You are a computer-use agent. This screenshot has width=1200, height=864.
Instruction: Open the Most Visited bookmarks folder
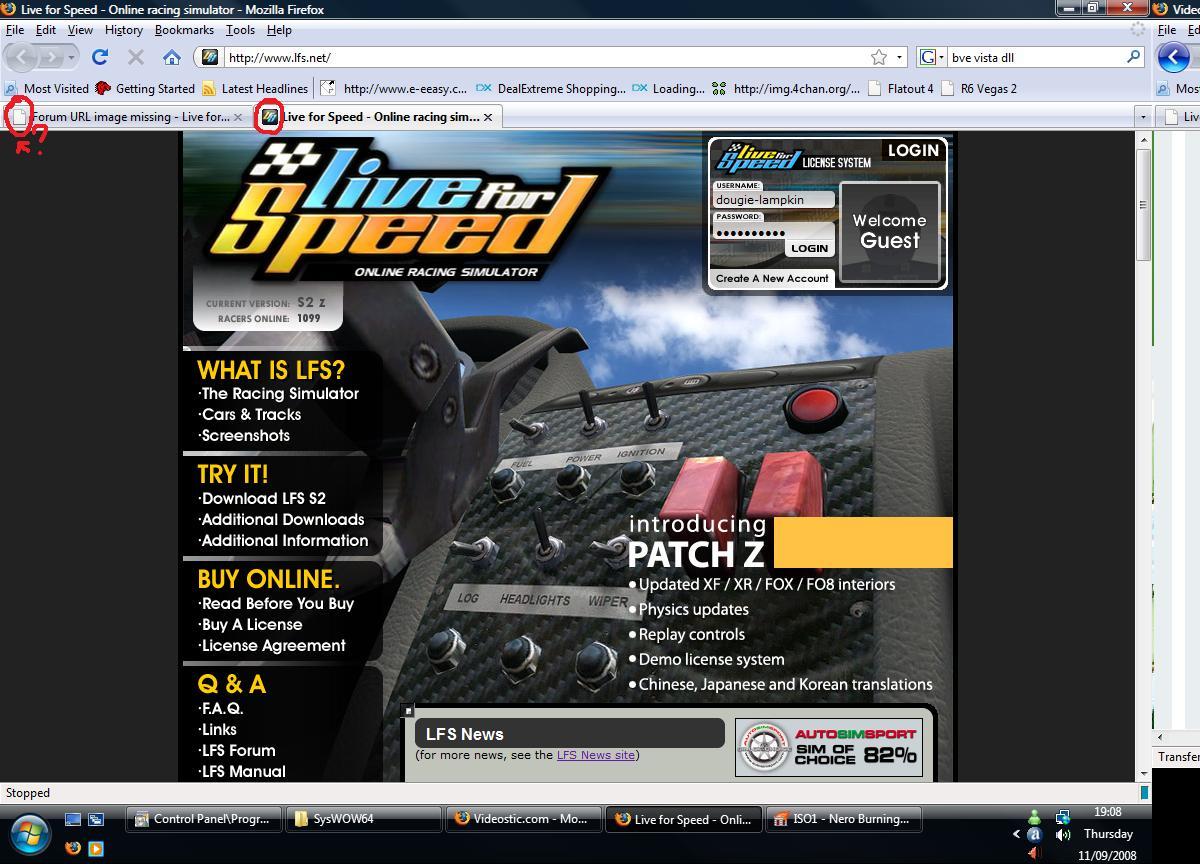point(48,88)
